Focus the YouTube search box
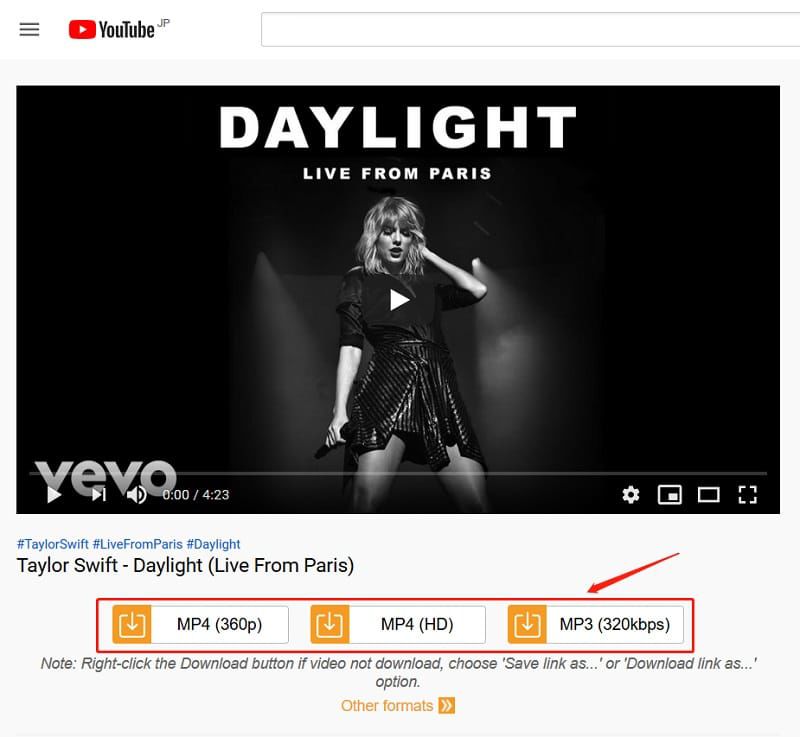Screen dimensions: 800x737 pyautogui.click(x=531, y=30)
